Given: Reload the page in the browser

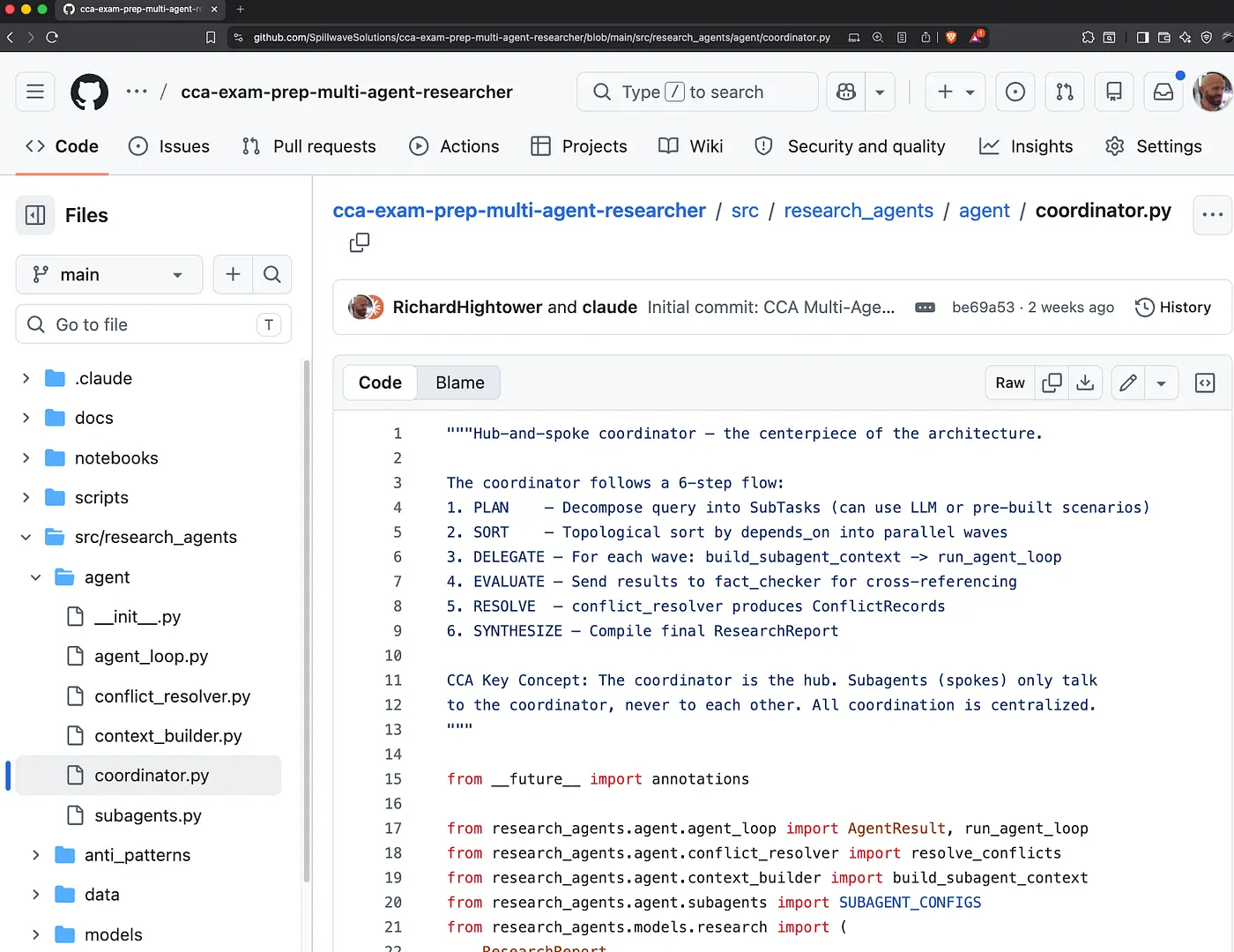Looking at the screenshot, I should [x=52, y=37].
